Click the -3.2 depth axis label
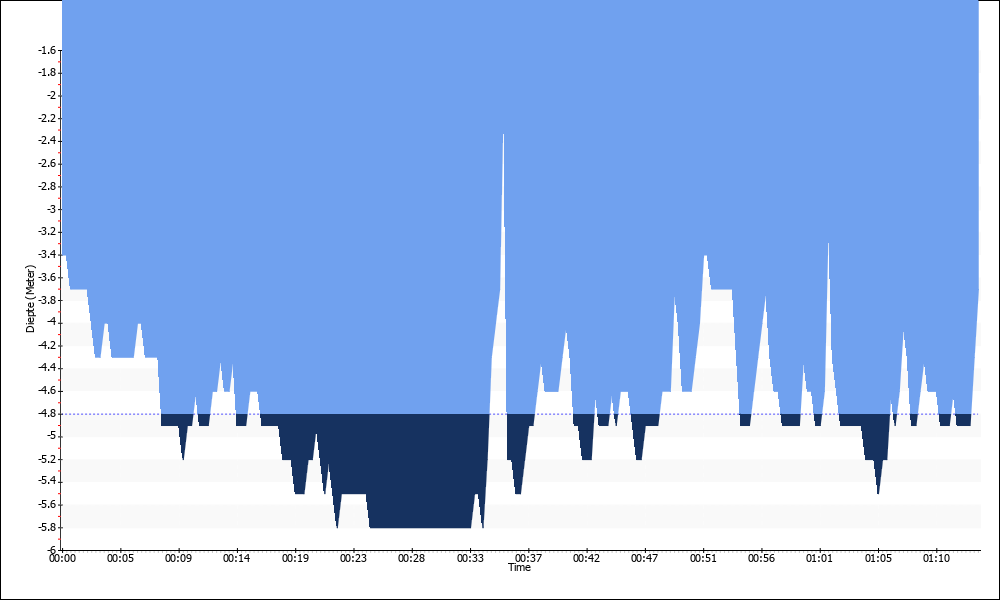The width and height of the screenshot is (1000, 600). [48, 232]
